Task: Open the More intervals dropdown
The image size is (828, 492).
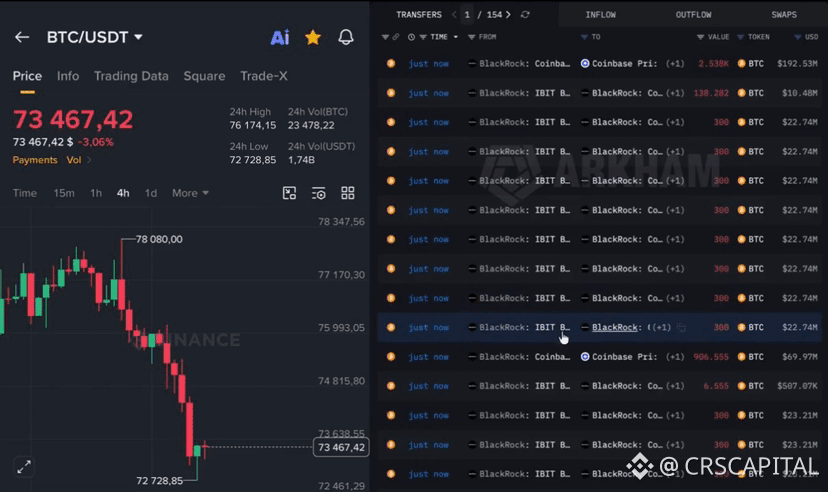Action: click(x=190, y=193)
